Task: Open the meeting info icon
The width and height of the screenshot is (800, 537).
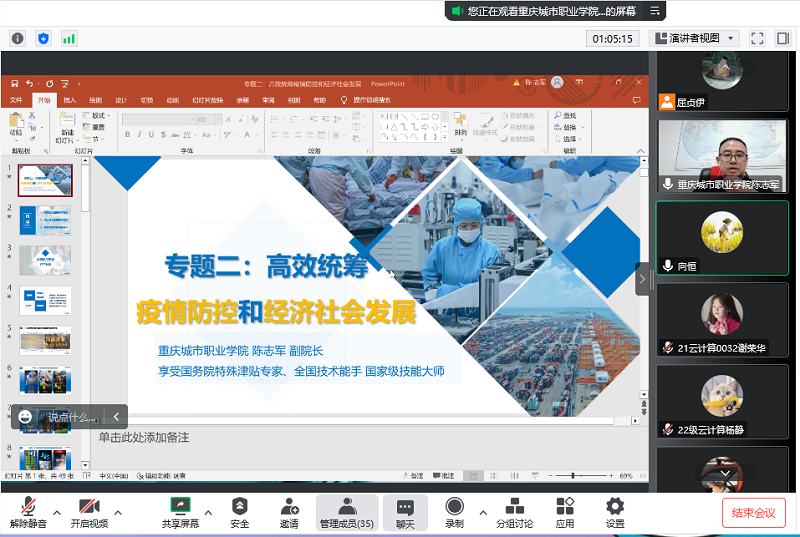Action: point(18,38)
